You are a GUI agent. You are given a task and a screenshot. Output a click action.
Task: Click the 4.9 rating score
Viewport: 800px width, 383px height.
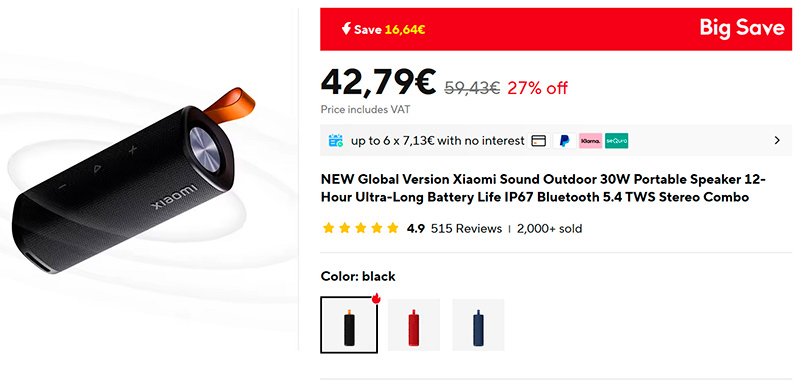tap(415, 228)
